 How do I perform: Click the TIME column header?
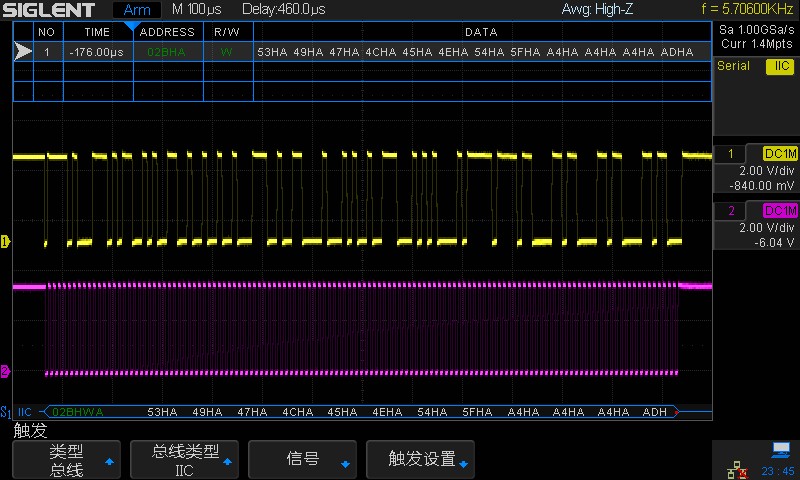click(97, 32)
